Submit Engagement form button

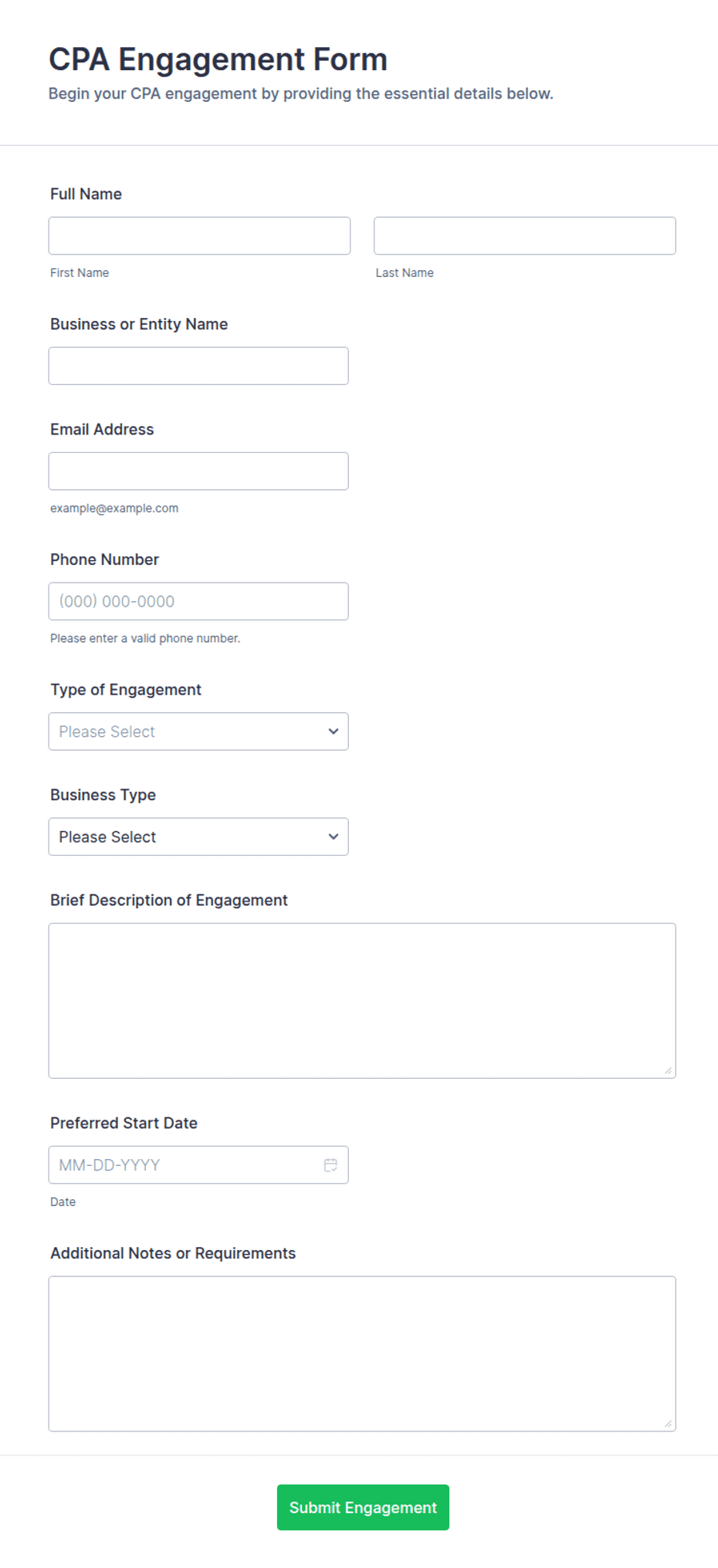[x=363, y=1507]
